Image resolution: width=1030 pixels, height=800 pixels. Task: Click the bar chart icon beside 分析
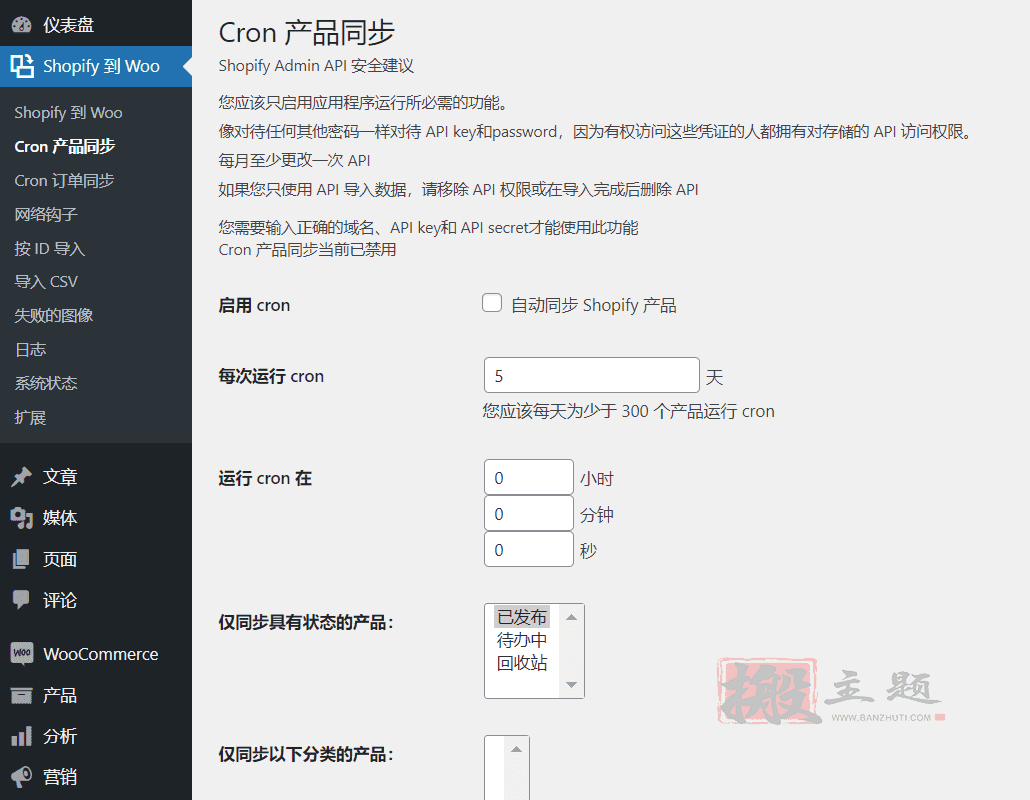click(x=22, y=736)
